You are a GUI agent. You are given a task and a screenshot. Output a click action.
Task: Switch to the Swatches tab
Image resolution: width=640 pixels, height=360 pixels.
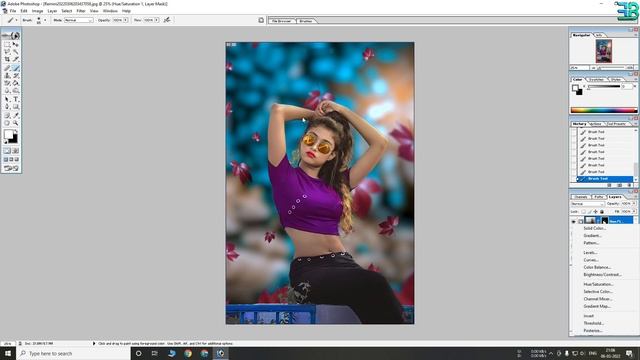tap(597, 80)
